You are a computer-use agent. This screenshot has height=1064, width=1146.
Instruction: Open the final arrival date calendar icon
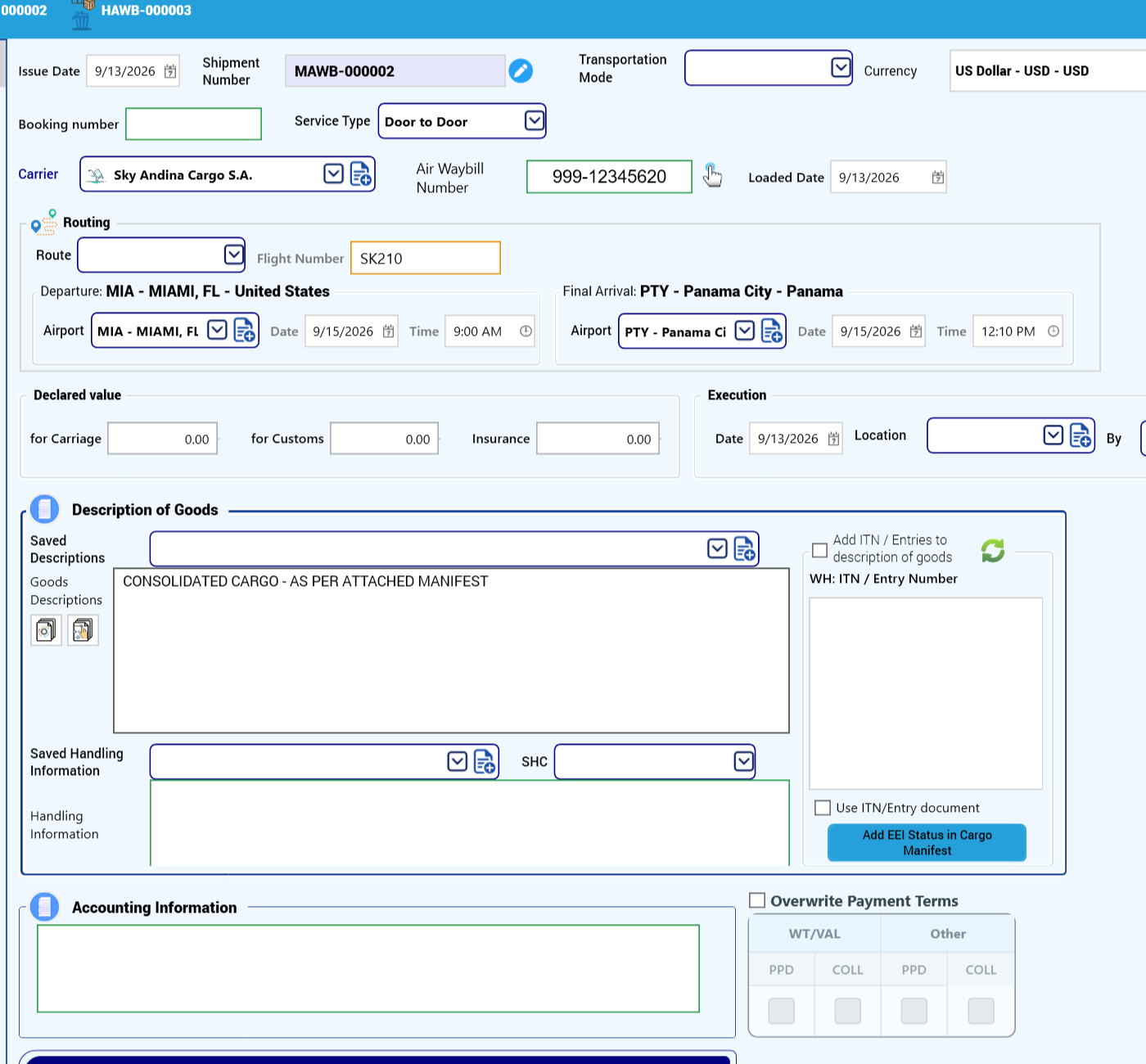(916, 331)
